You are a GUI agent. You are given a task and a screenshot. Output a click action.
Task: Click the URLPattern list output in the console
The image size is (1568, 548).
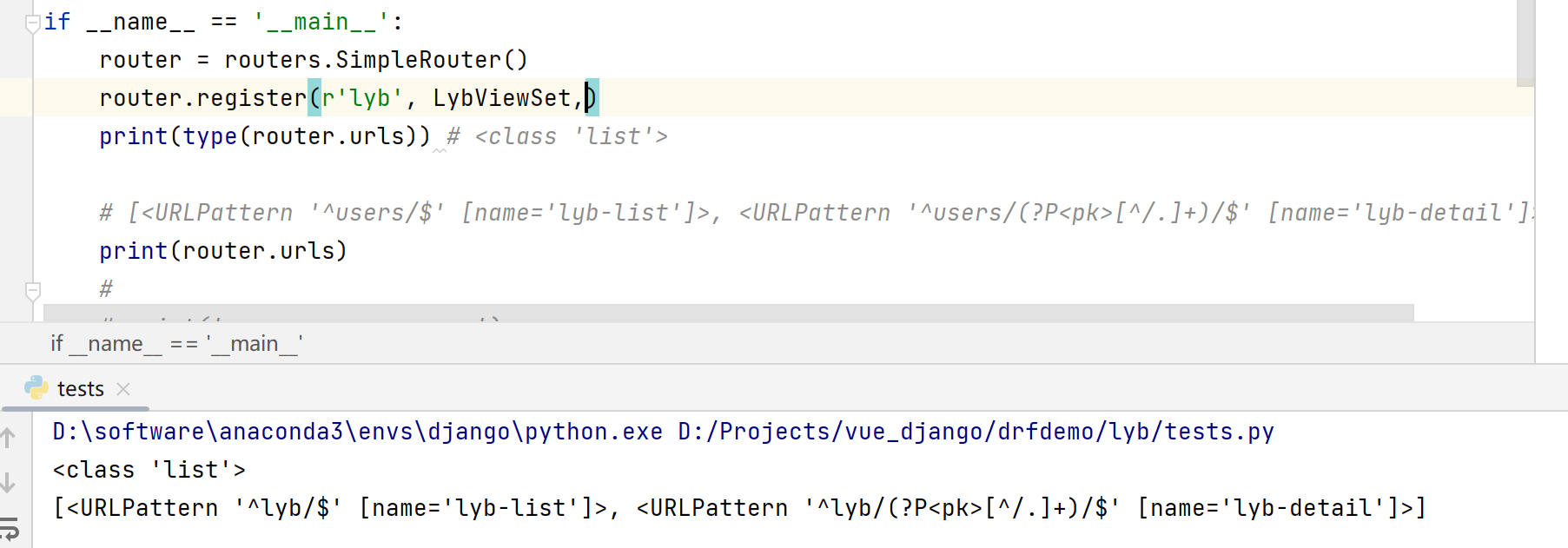738,508
